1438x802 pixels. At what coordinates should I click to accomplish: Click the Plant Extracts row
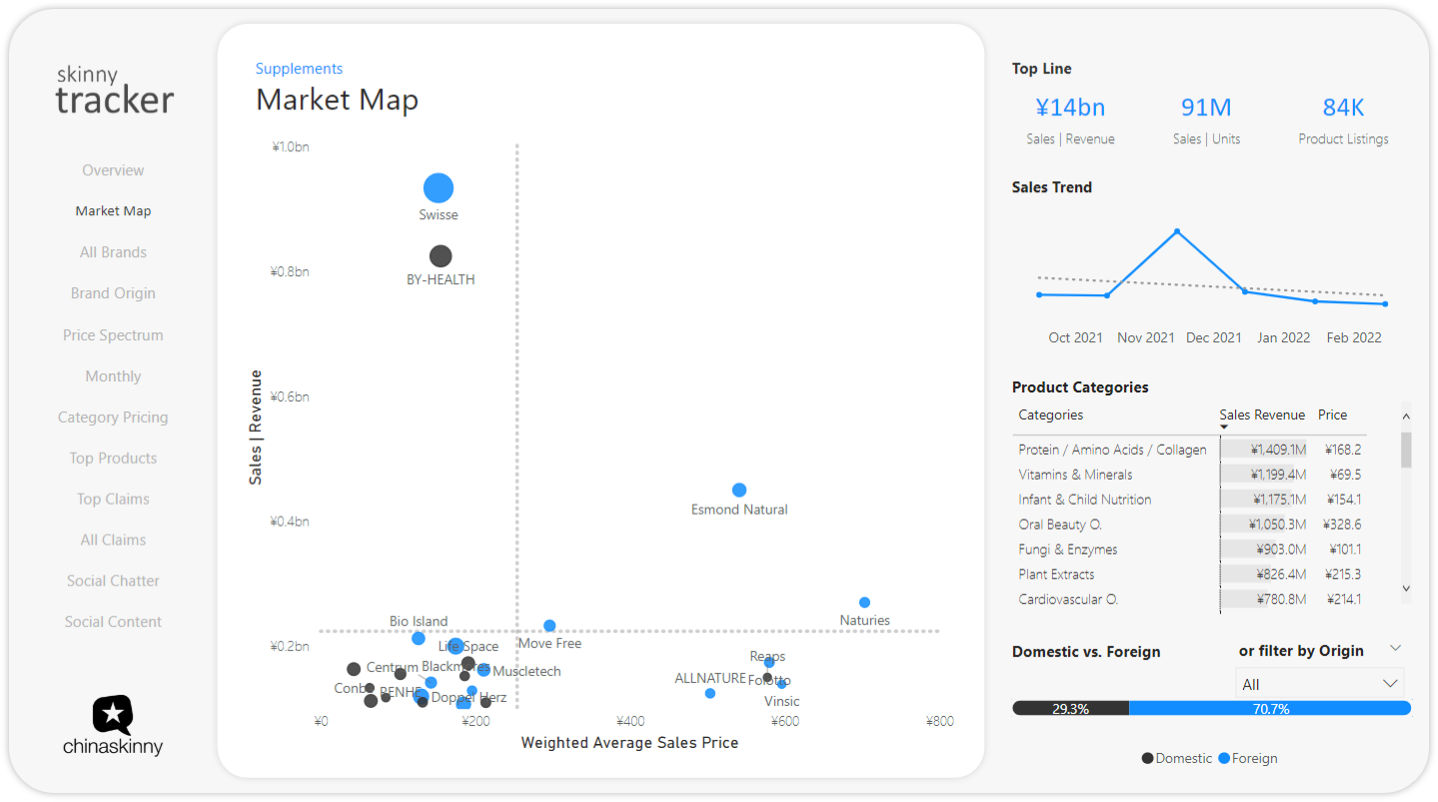pos(1190,575)
